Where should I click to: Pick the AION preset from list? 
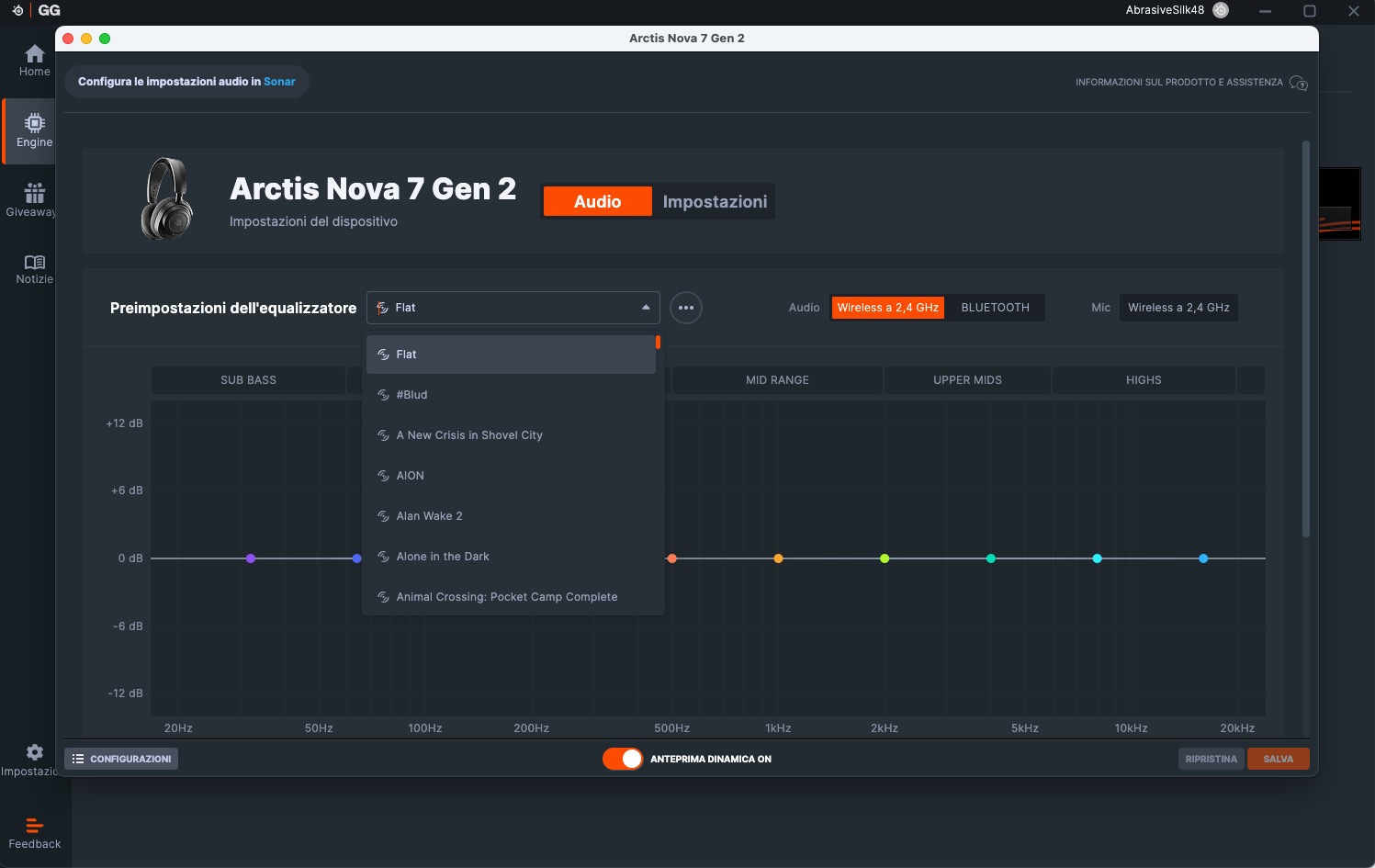coord(410,476)
